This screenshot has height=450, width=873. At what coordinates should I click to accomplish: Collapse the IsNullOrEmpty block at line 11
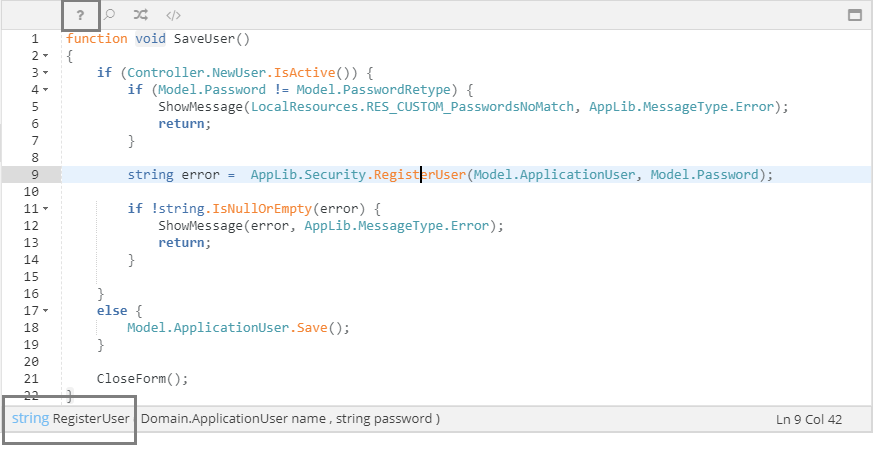[46, 209]
